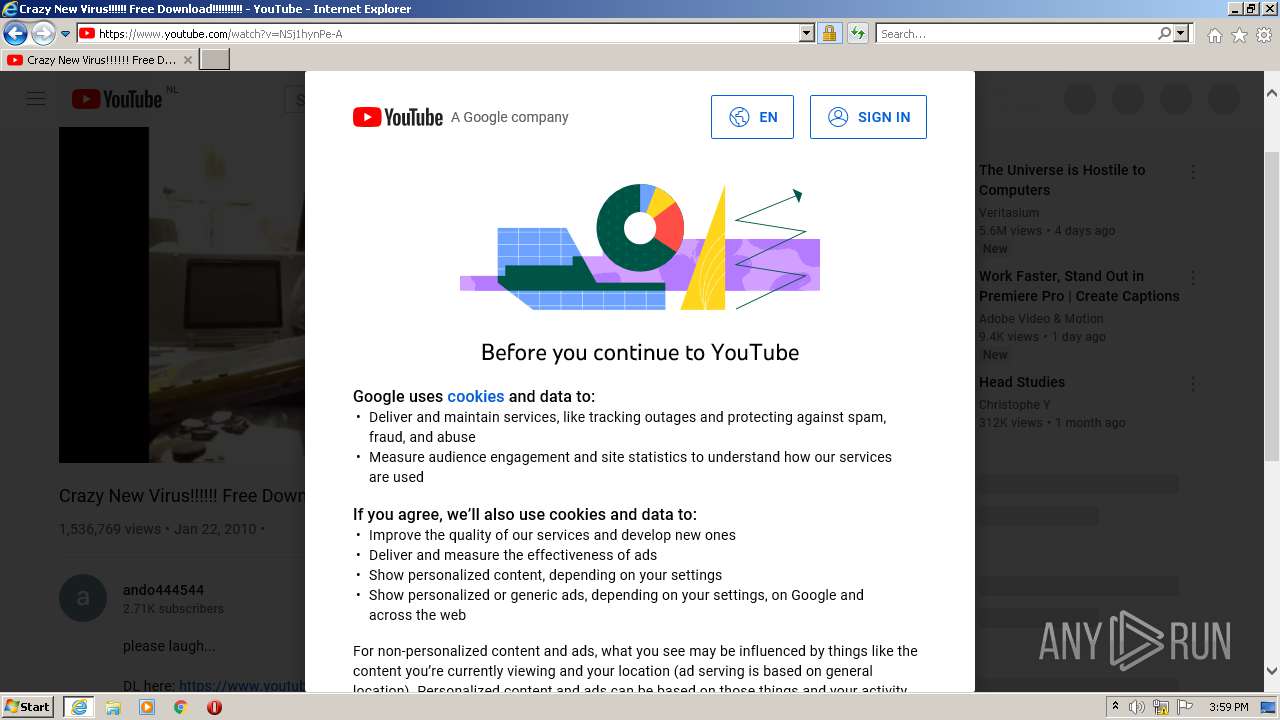Image resolution: width=1280 pixels, height=720 pixels.
Task: Open the Opera taskbar icon
Action: tap(214, 707)
